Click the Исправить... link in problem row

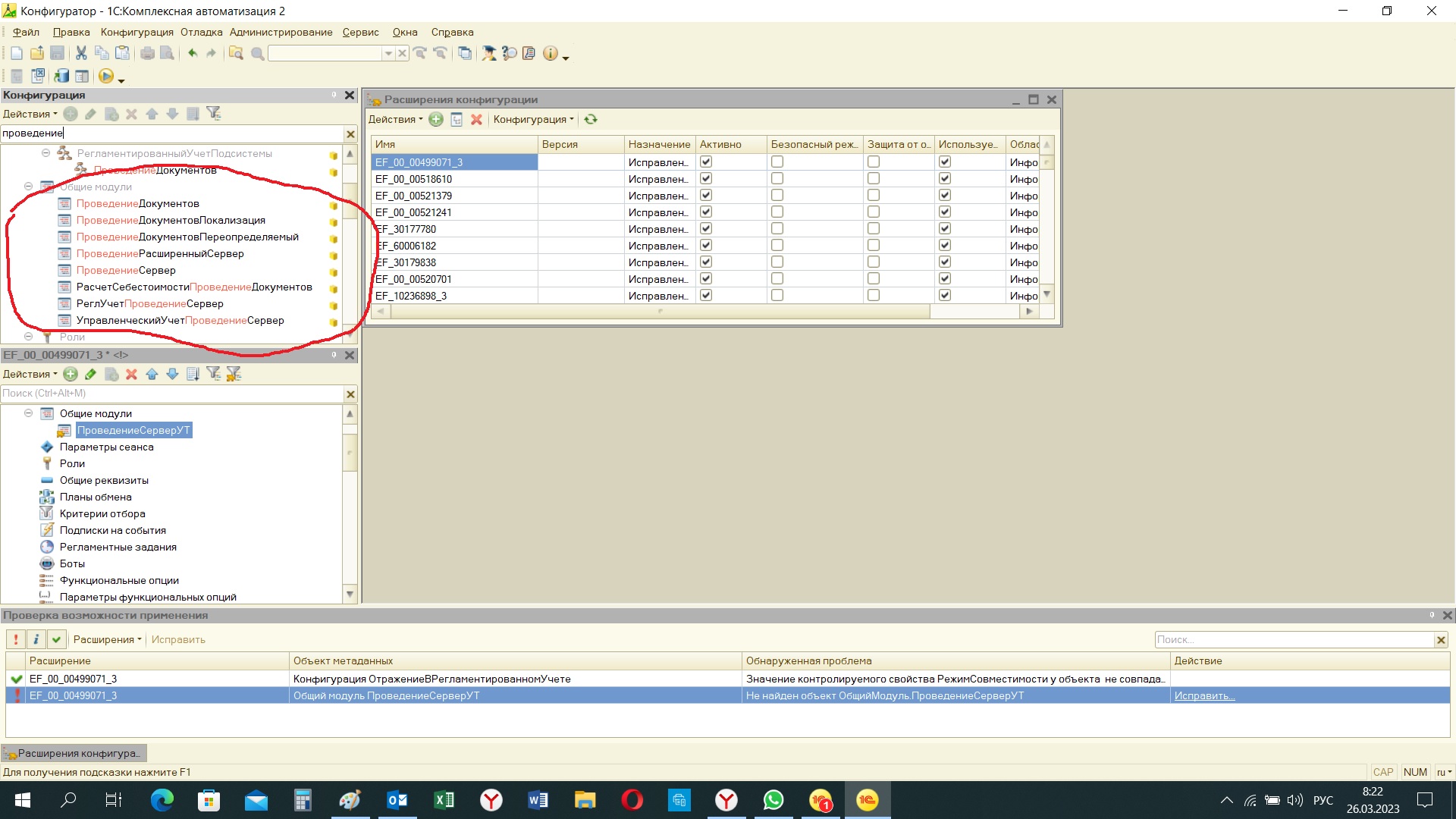click(x=1204, y=695)
